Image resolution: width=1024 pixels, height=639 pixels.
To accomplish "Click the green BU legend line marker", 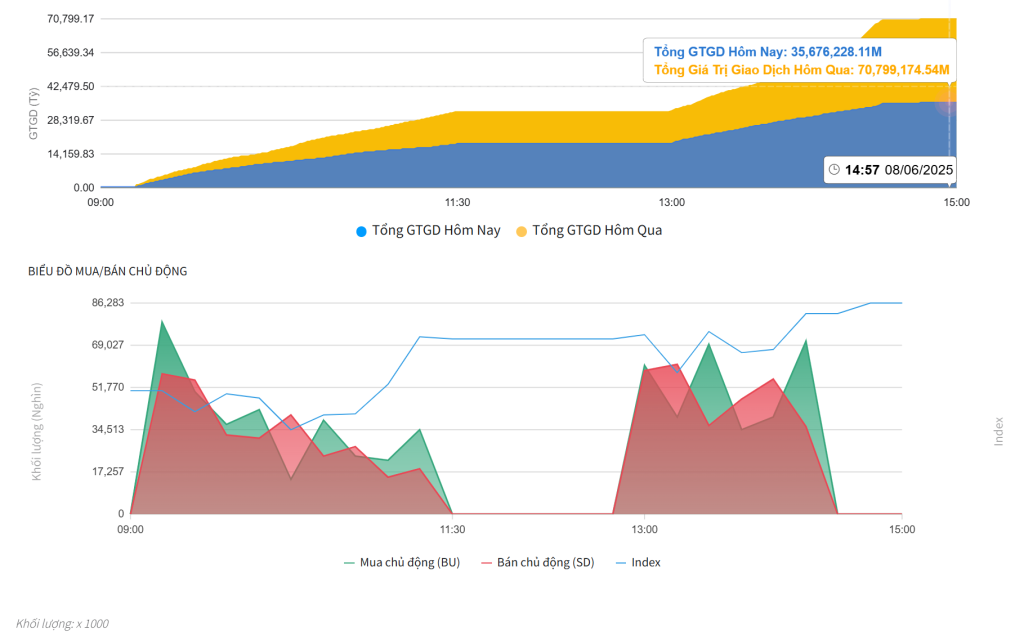I will (x=349, y=563).
